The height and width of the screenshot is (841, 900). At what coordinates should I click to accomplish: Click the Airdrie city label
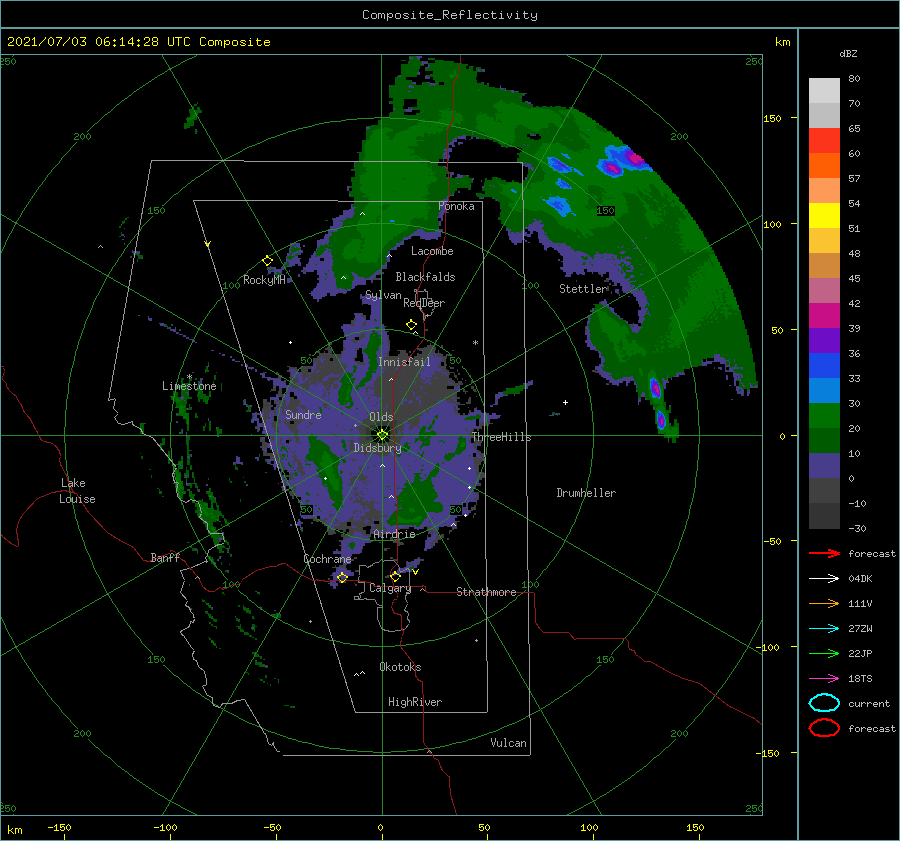coord(394,534)
